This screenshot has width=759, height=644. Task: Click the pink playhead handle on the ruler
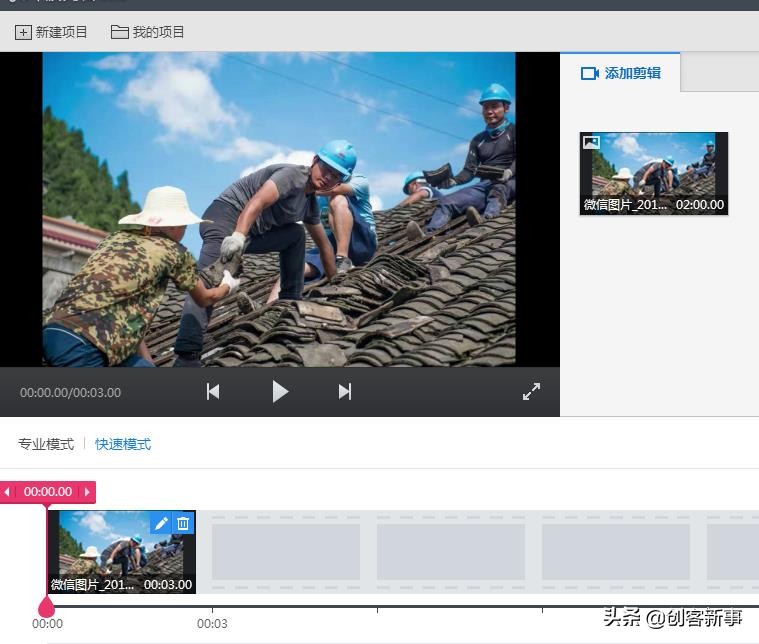point(46,607)
